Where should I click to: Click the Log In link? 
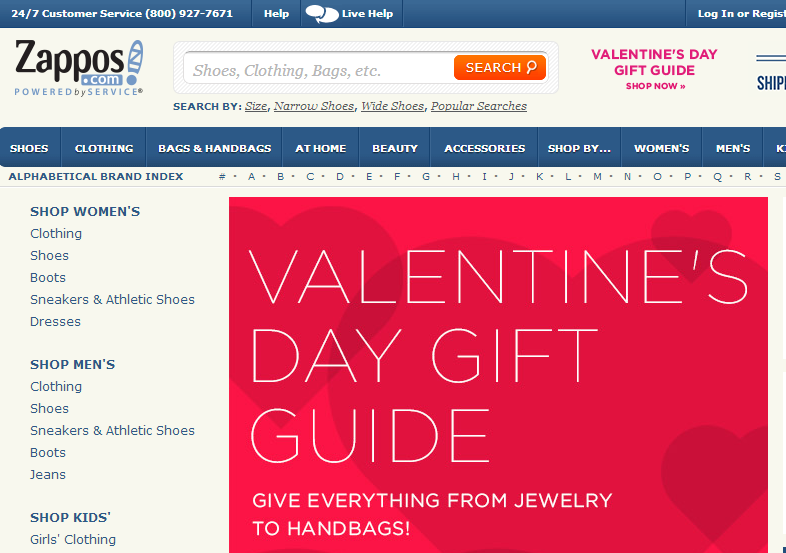tap(715, 14)
